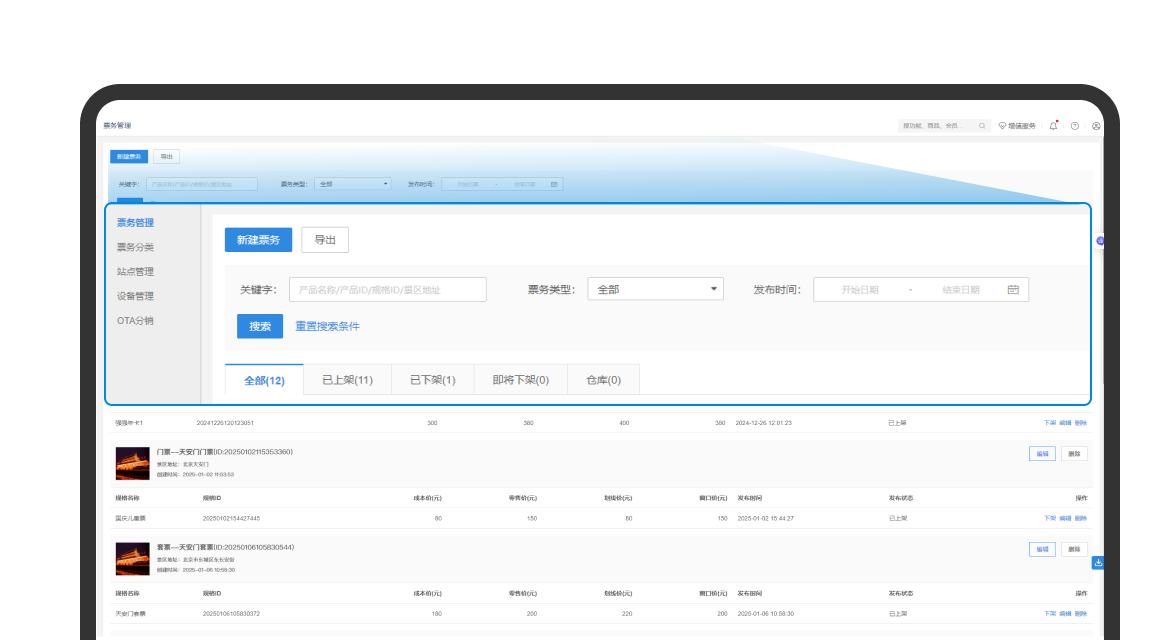Open the help question-mark icon

click(x=1075, y=126)
